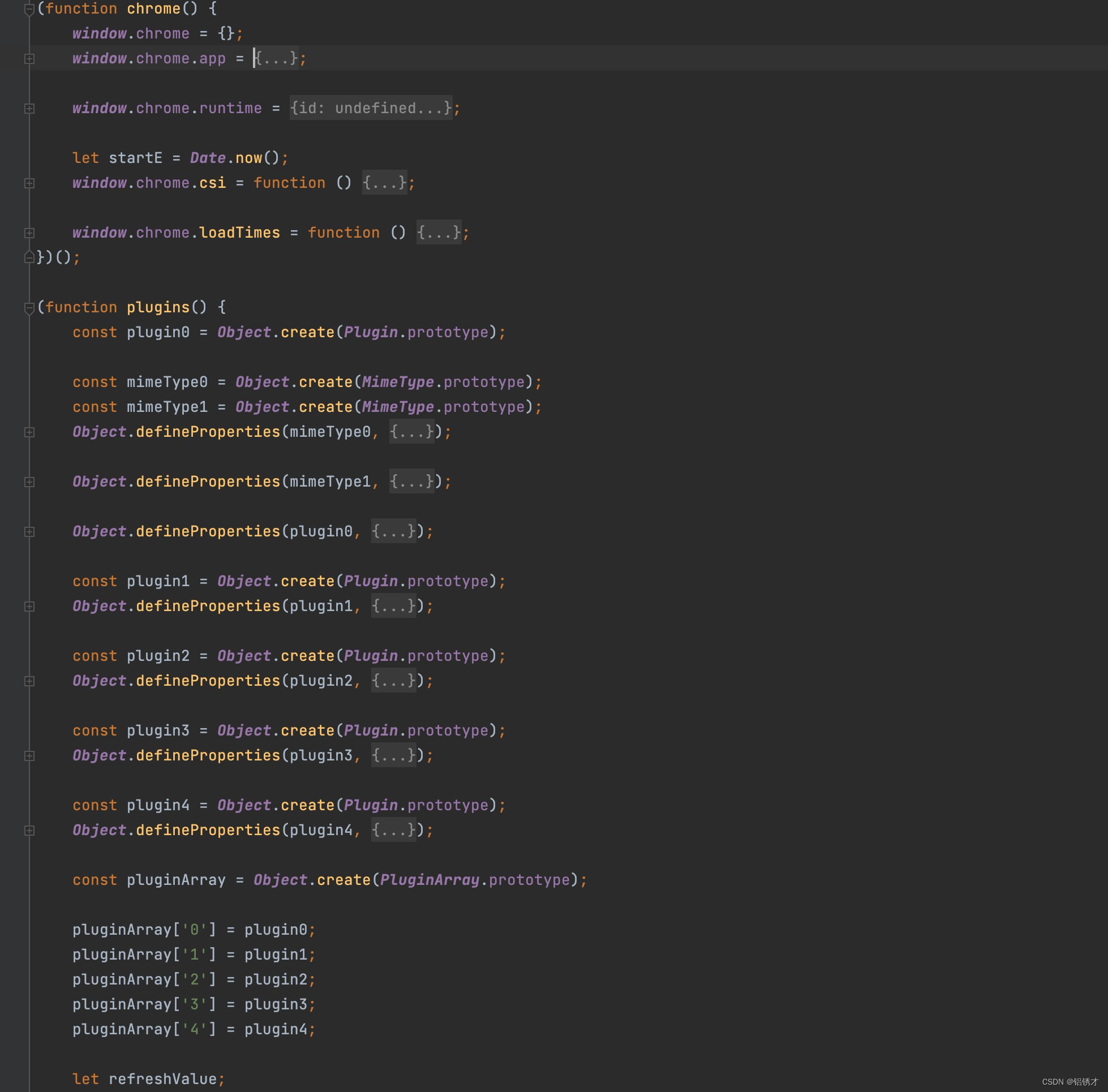Click folded {...} placeholder of chrome.app
The image size is (1108, 1092).
(x=276, y=58)
